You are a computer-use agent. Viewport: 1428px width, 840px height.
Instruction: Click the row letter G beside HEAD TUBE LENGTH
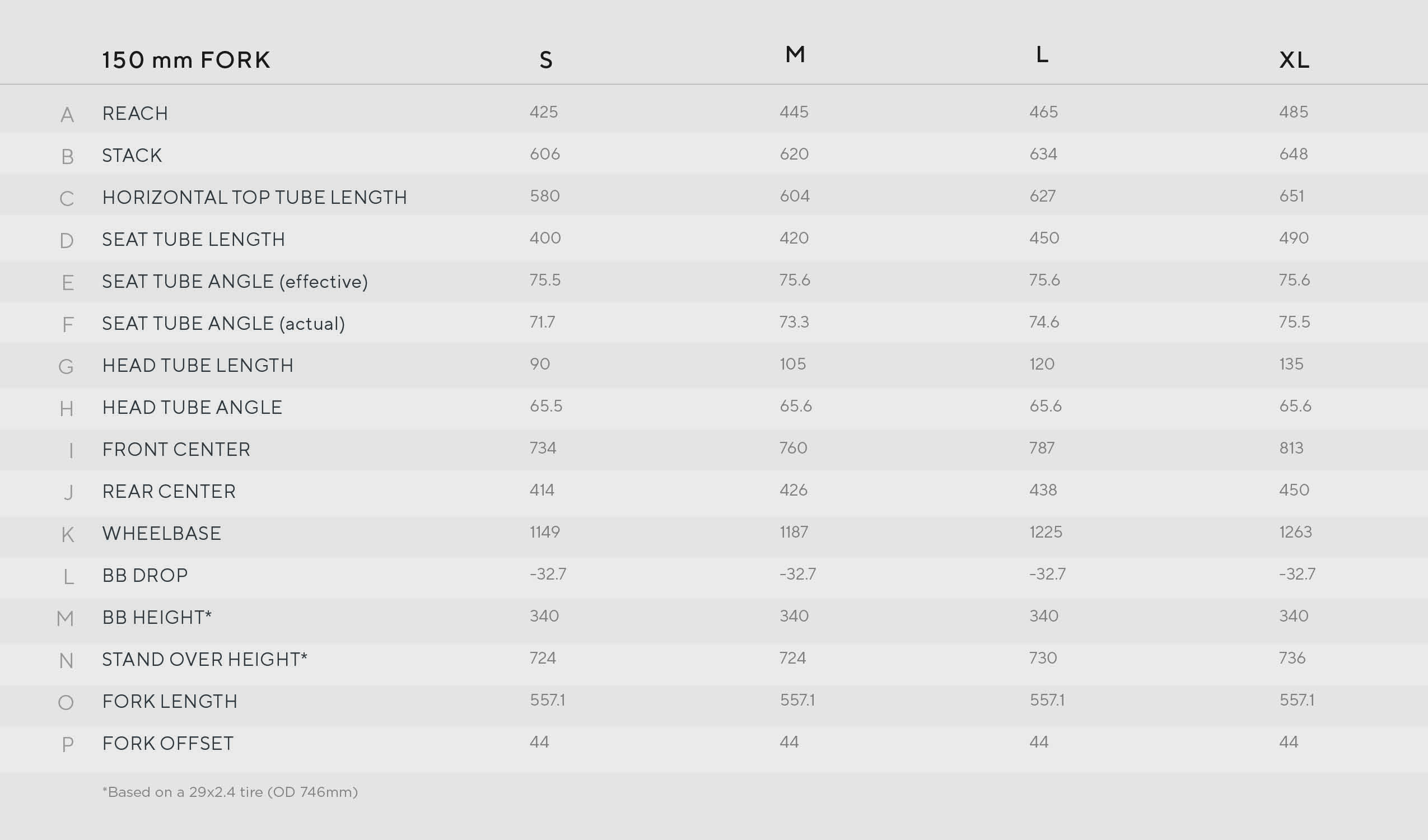click(66, 367)
